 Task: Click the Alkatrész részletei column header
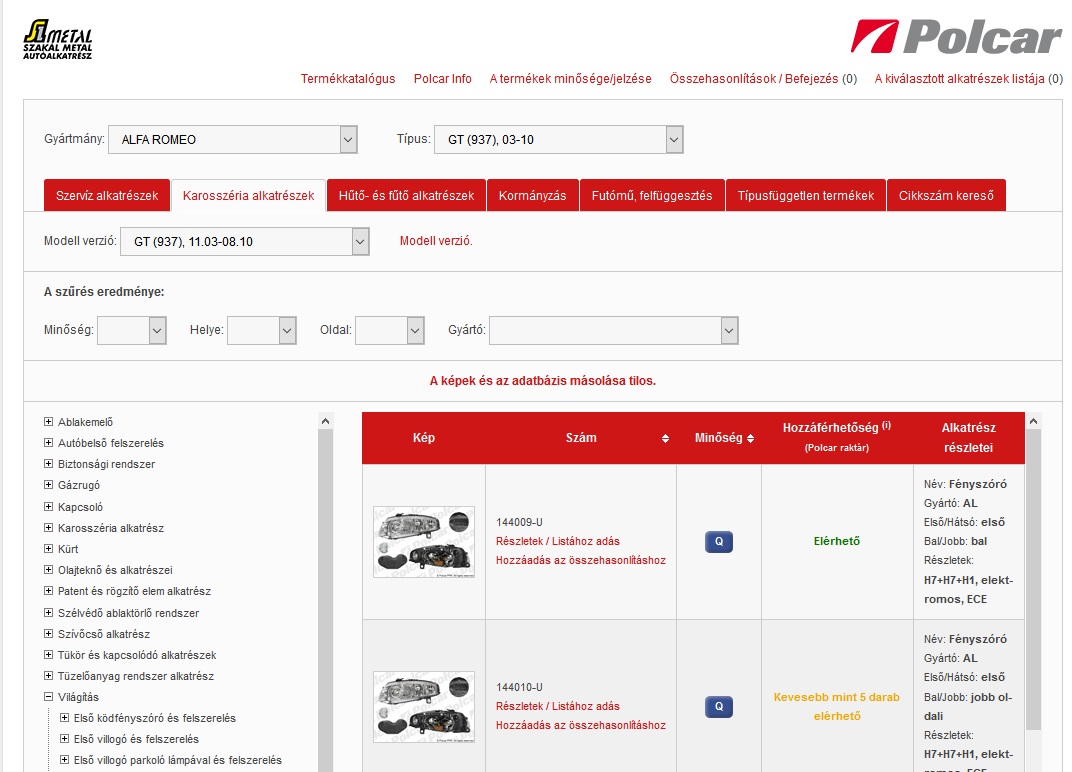click(969, 438)
